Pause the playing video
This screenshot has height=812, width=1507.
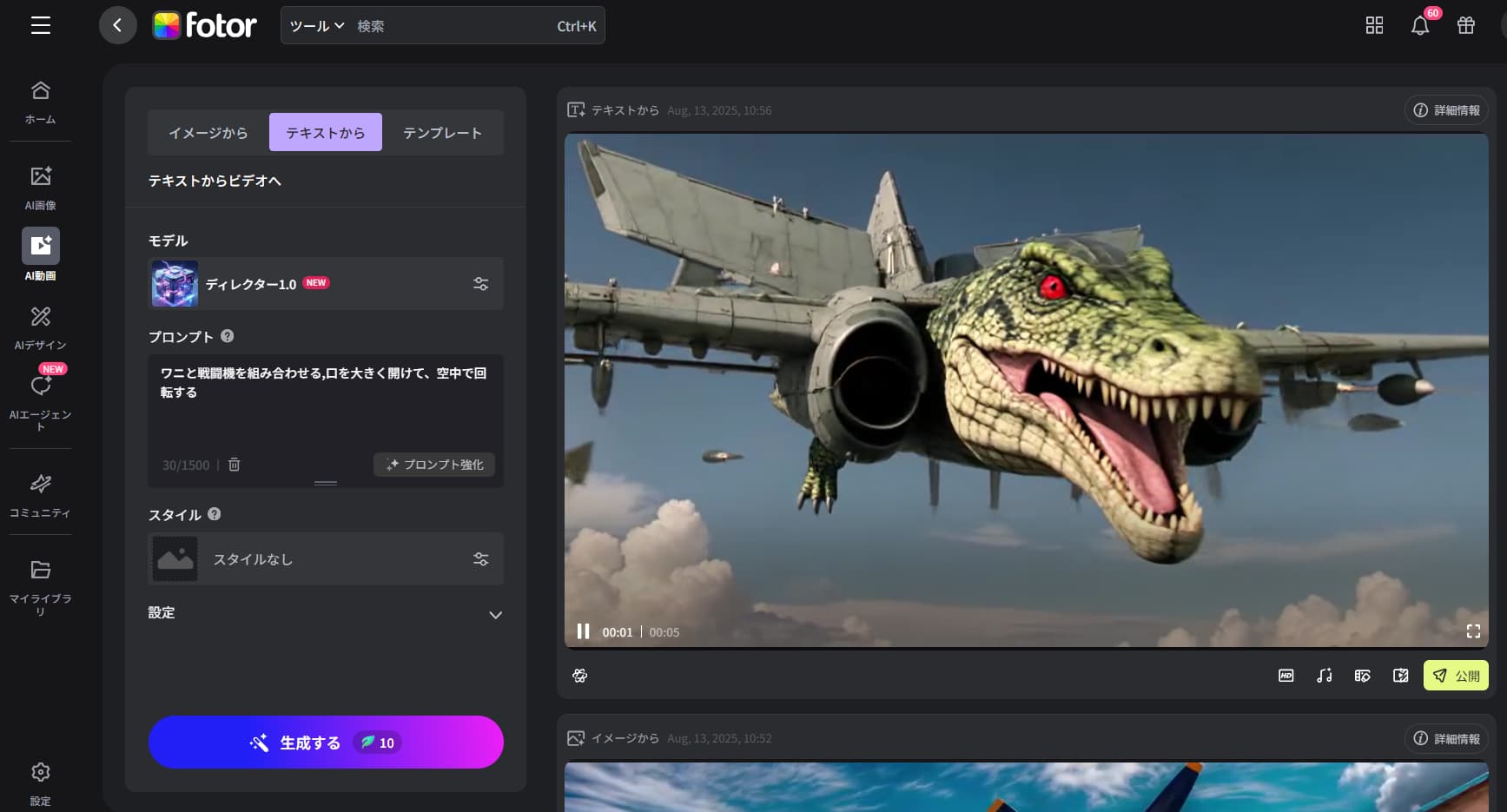coord(584,631)
